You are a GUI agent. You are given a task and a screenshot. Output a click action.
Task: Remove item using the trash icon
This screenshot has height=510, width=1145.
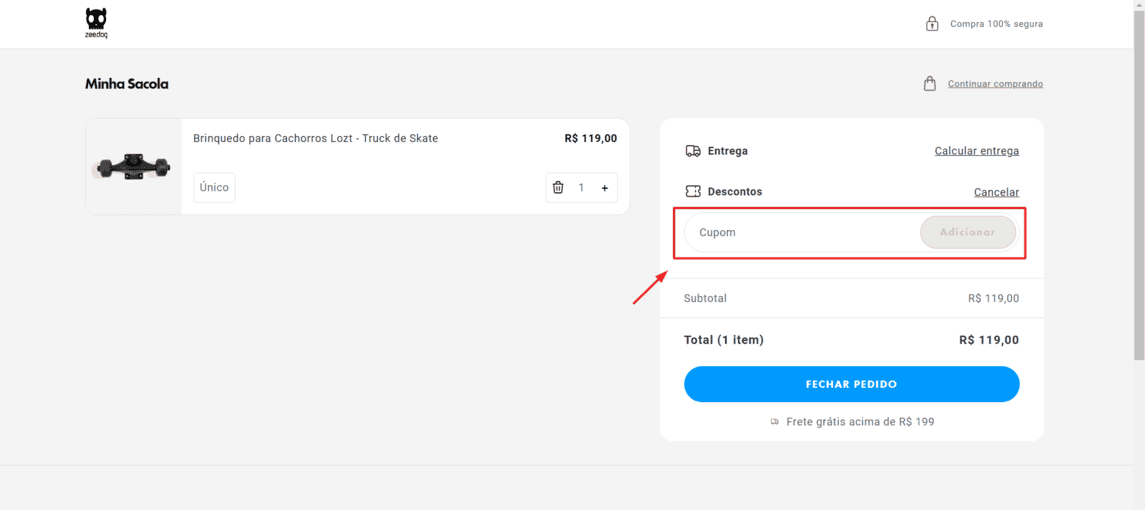(x=558, y=188)
